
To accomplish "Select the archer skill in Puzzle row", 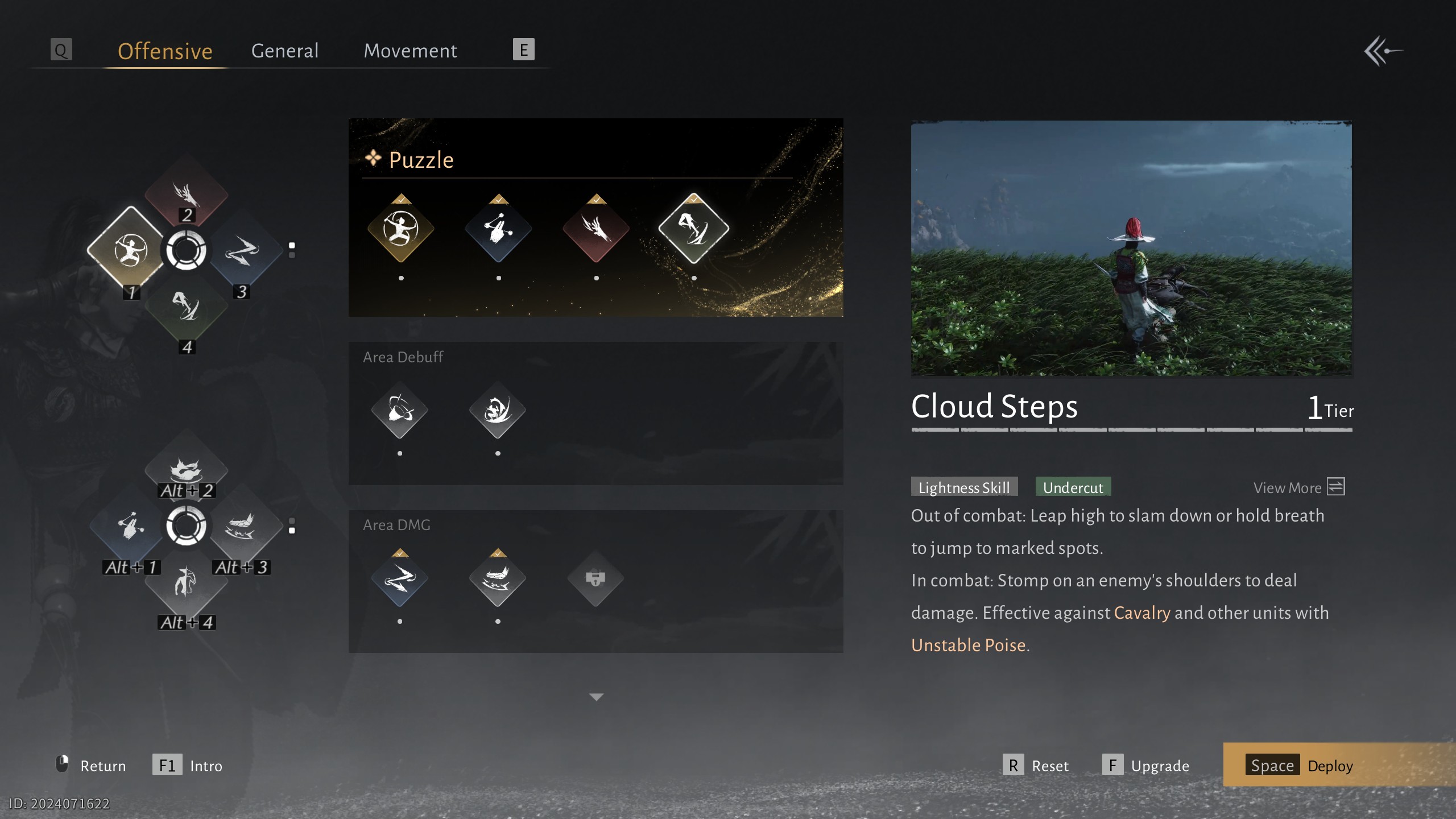I will pos(401,229).
